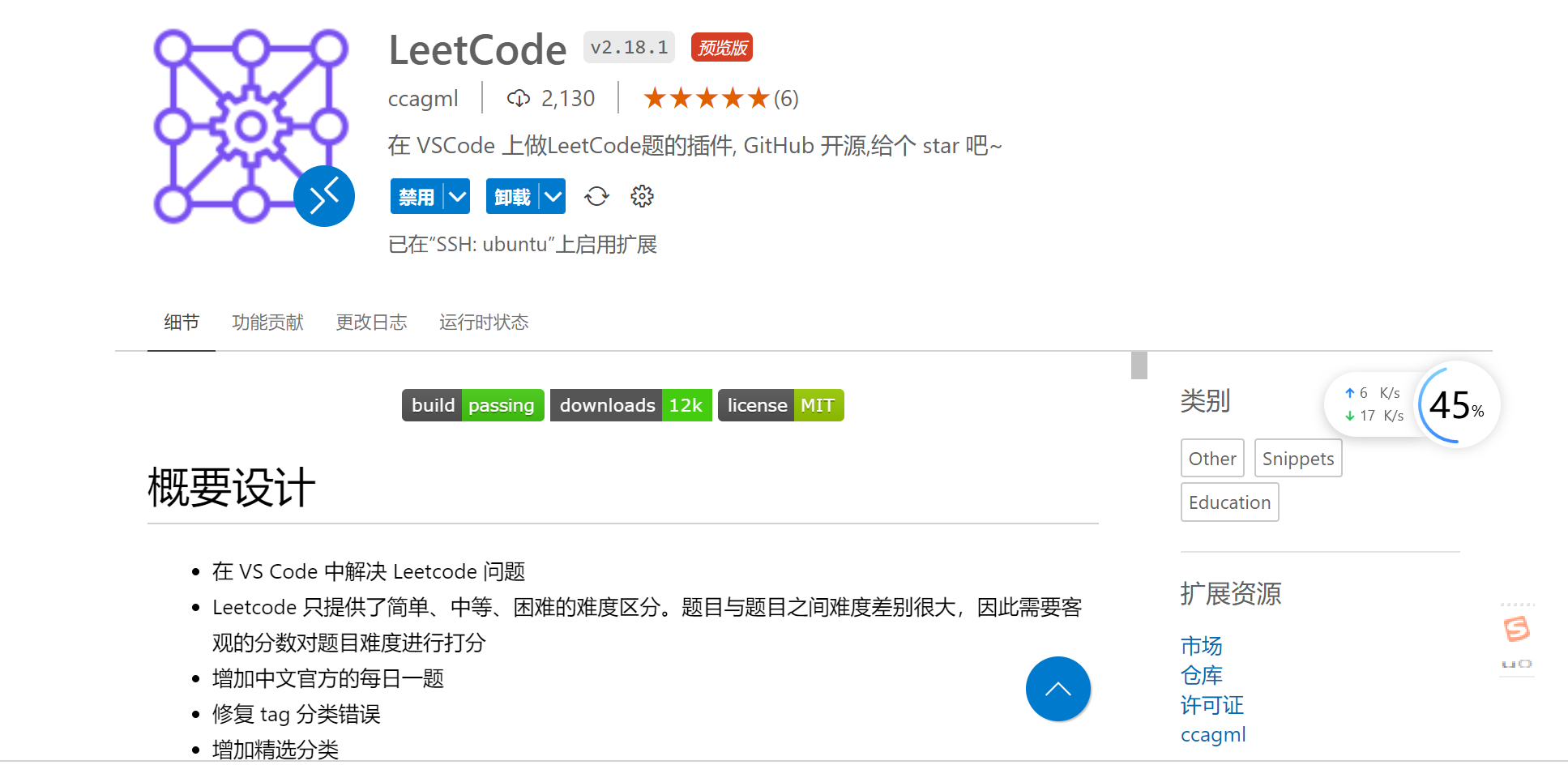Viewport: 1568px width, 765px height.
Task: Click the license MIT badge
Action: (781, 405)
